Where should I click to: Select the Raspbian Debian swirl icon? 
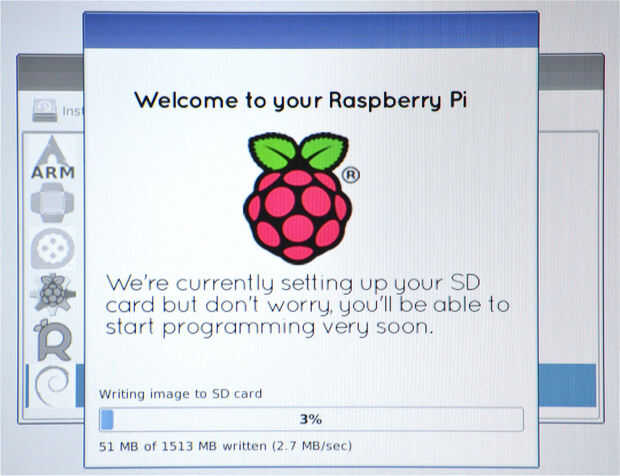[x=52, y=385]
